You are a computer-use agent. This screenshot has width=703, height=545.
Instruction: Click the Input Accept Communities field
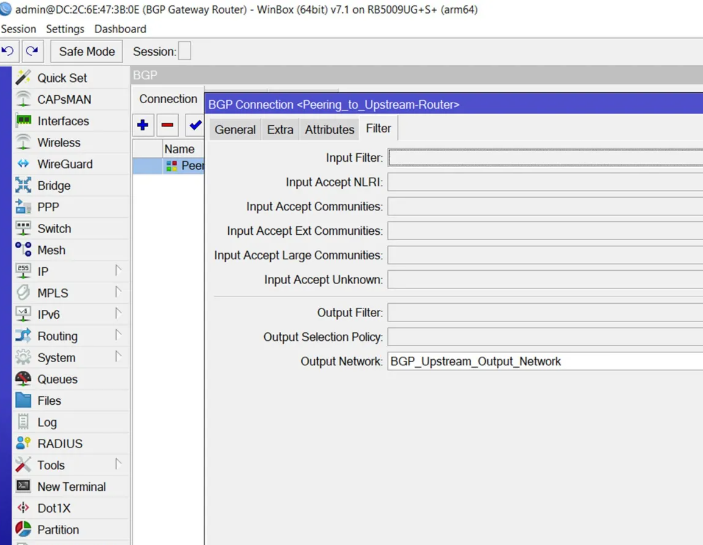coord(545,207)
